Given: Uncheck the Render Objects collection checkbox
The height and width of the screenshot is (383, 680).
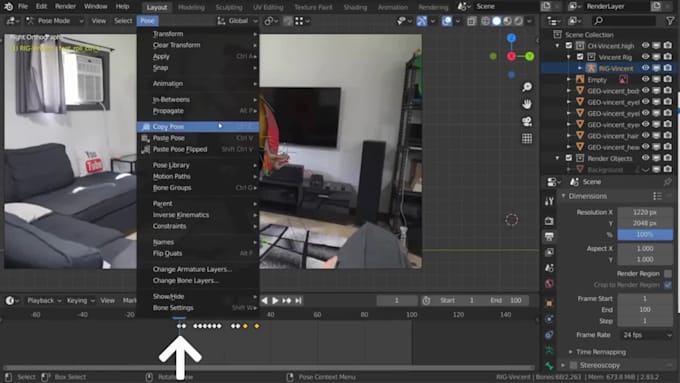Looking at the screenshot, I should [x=569, y=158].
